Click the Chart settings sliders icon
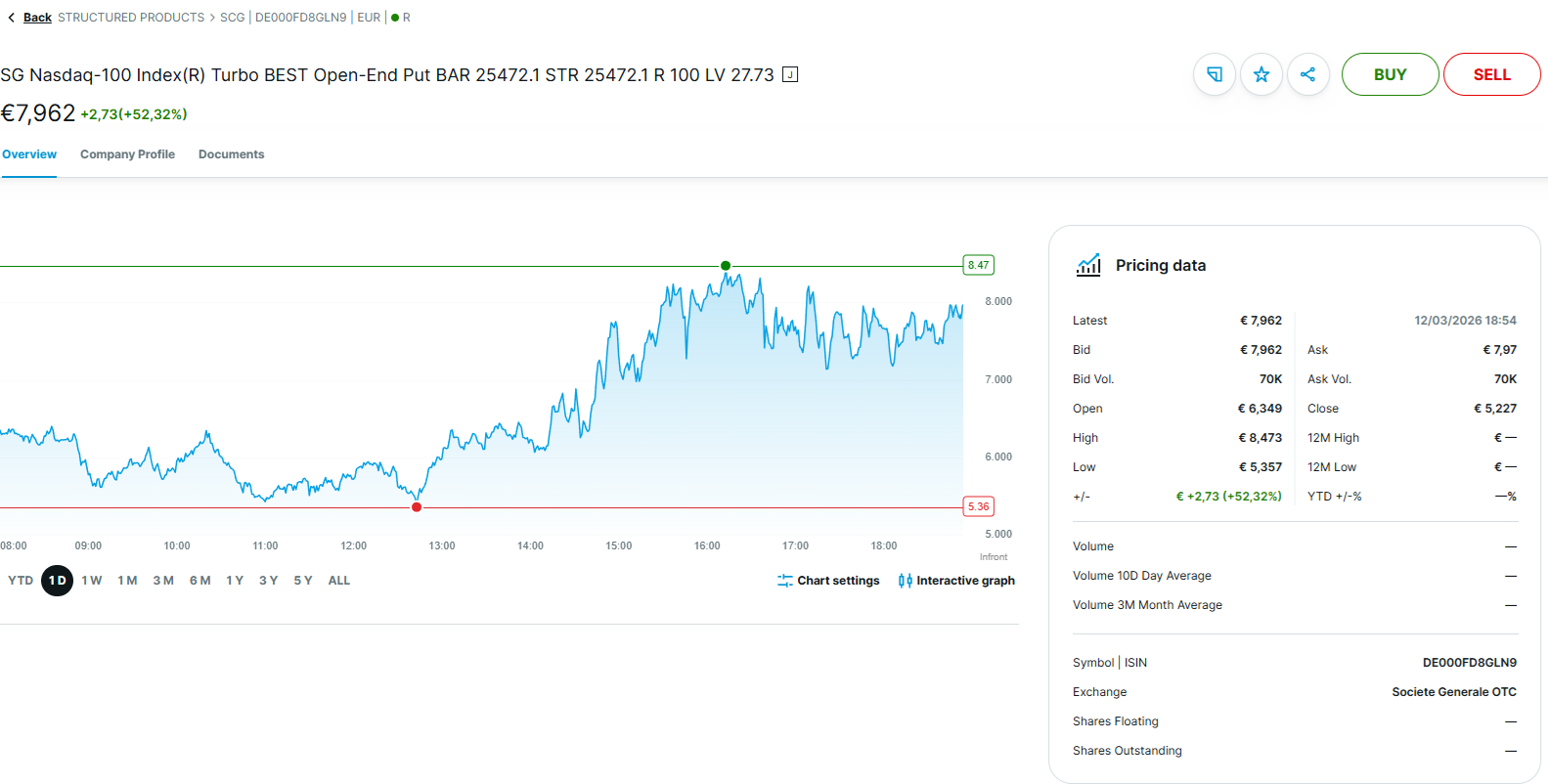Screen dimensions: 1548x784 coord(785,581)
